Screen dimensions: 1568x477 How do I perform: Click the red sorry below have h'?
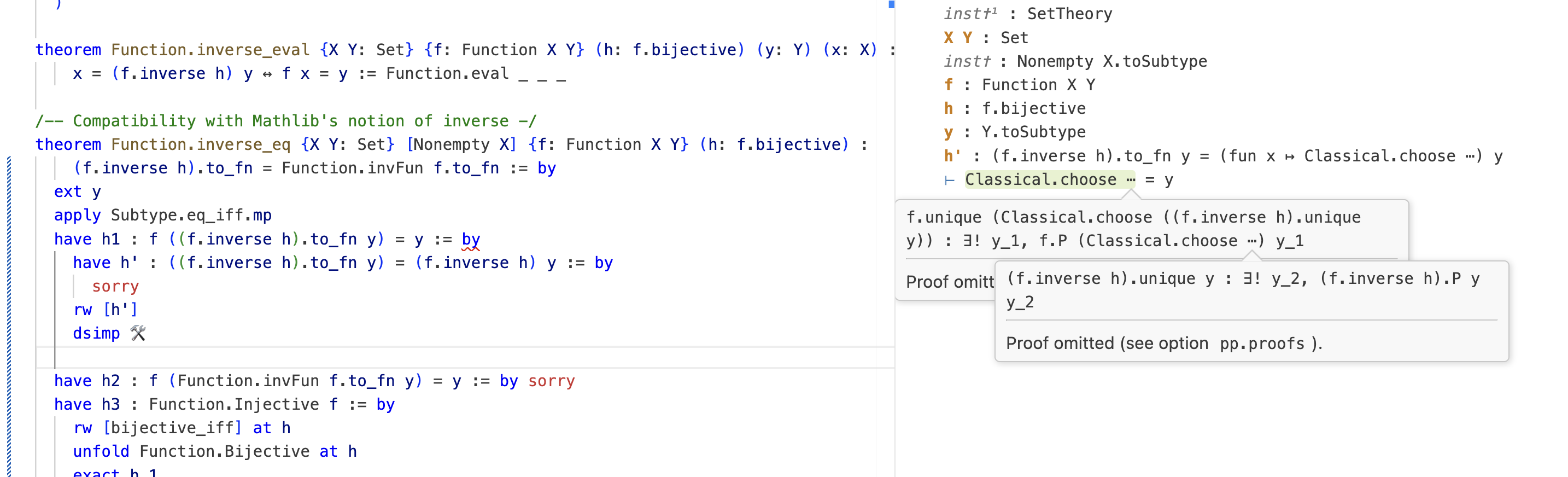tap(115, 286)
